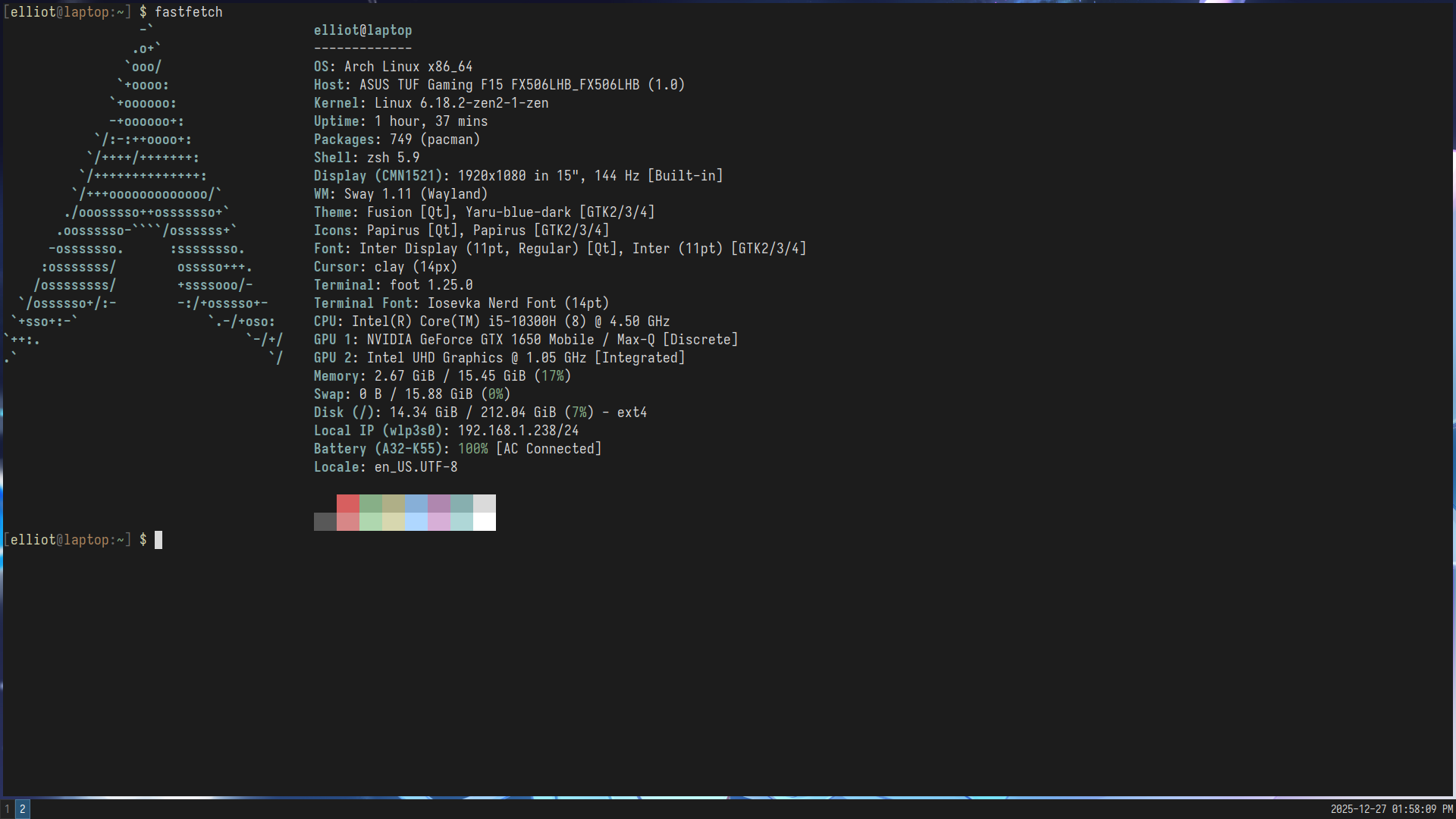
Task: Click the red color block, top row
Action: coord(348,504)
